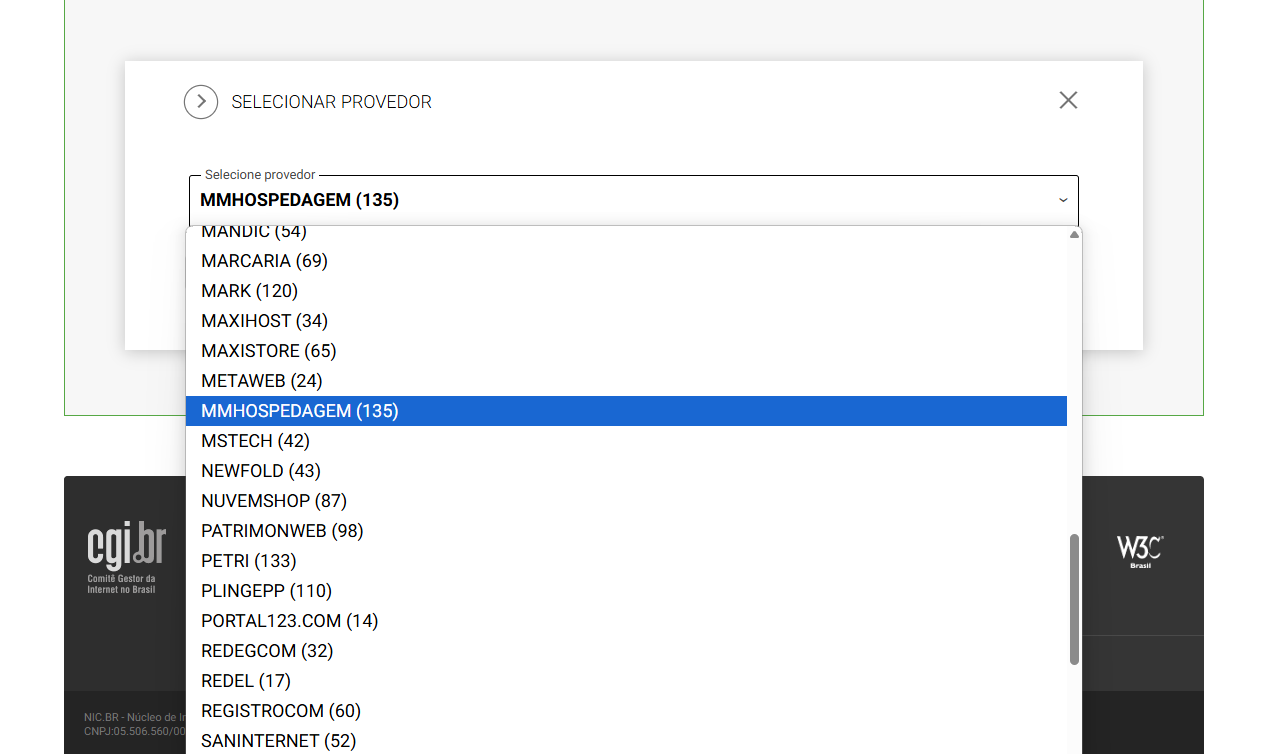Choose REDEL (17) option
The image size is (1283, 754).
(x=626, y=681)
